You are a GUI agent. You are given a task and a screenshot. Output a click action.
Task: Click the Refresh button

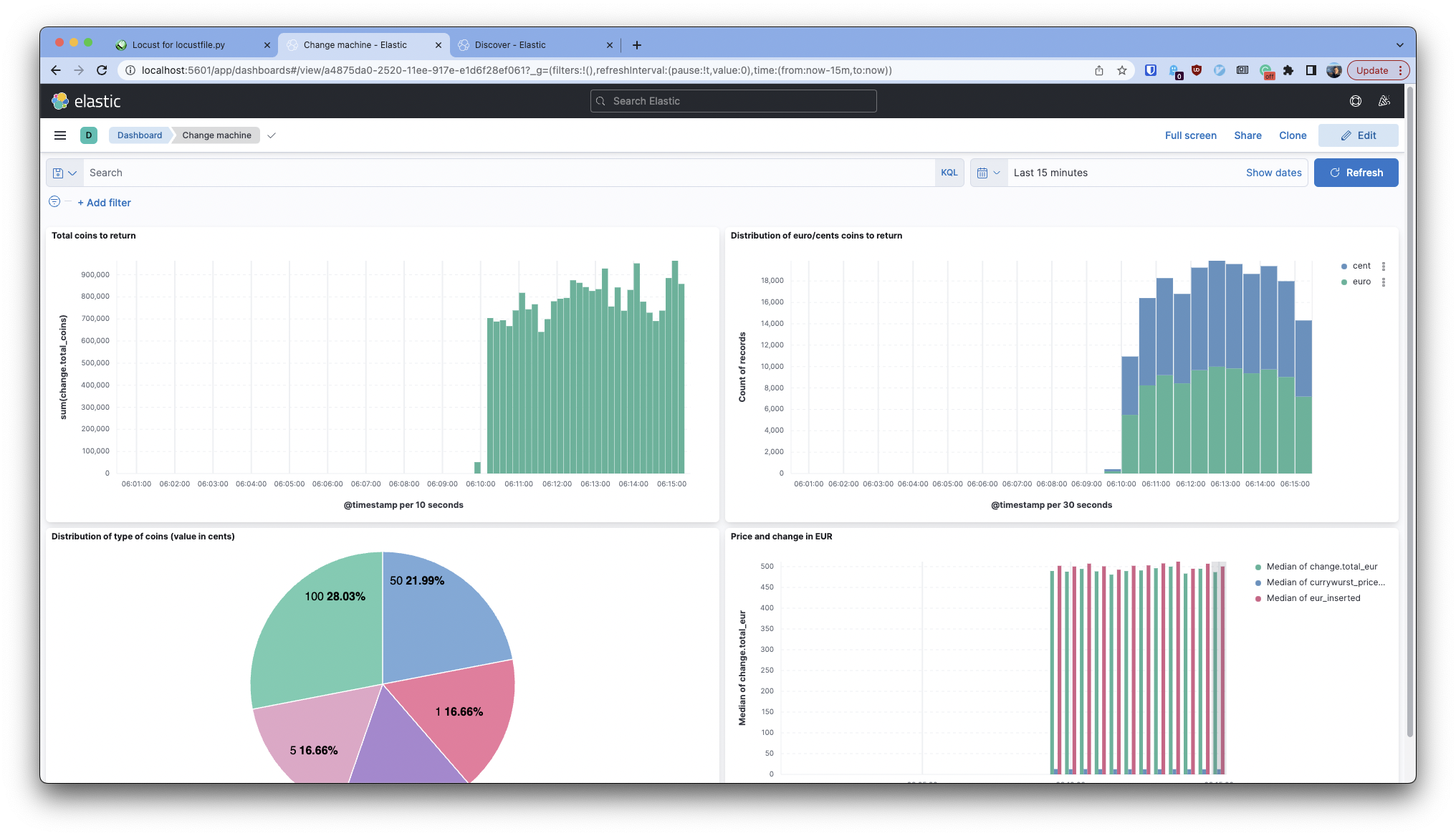1356,173
